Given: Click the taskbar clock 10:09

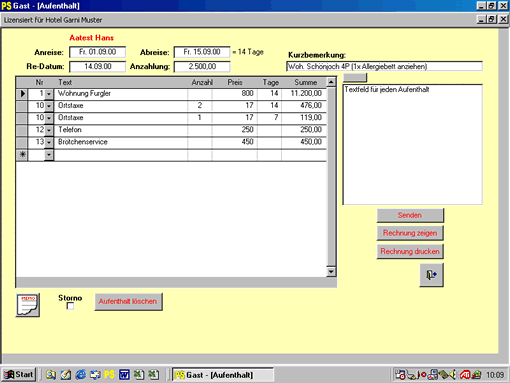Looking at the screenshot, I should click(x=495, y=375).
